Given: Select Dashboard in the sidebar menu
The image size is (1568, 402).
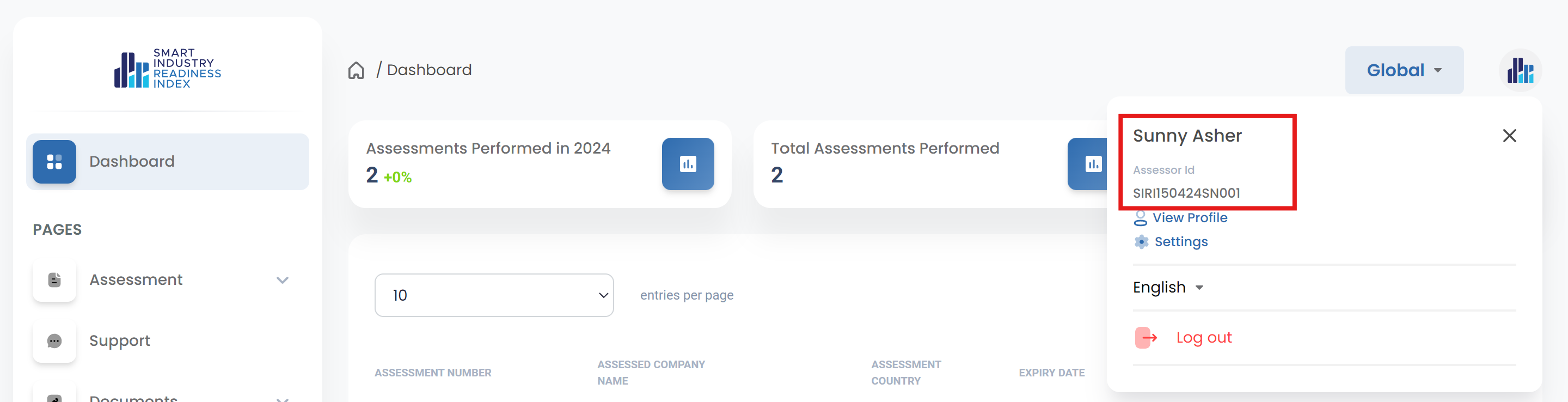Looking at the screenshot, I should pos(132,161).
